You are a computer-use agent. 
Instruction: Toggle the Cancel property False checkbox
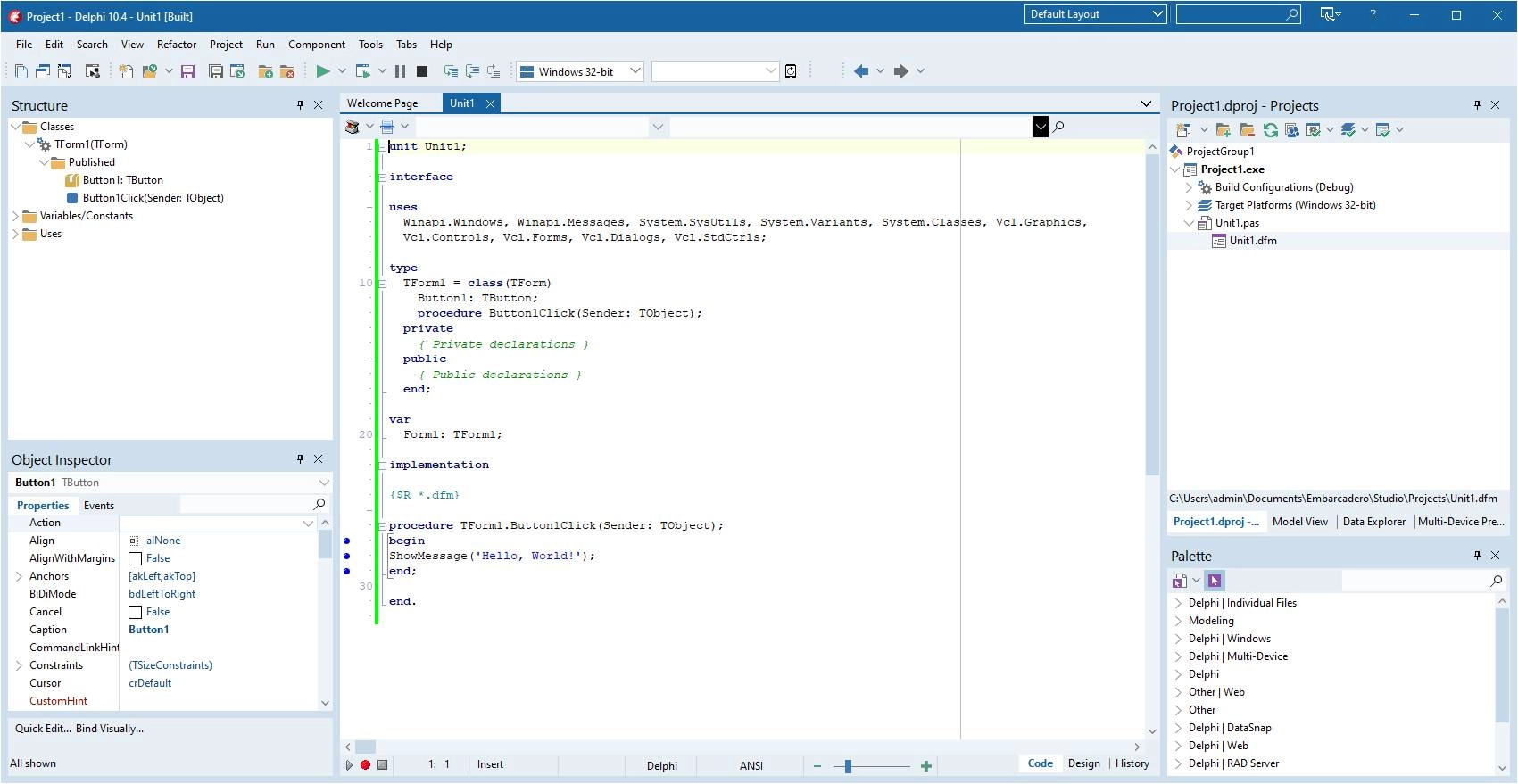coord(136,612)
